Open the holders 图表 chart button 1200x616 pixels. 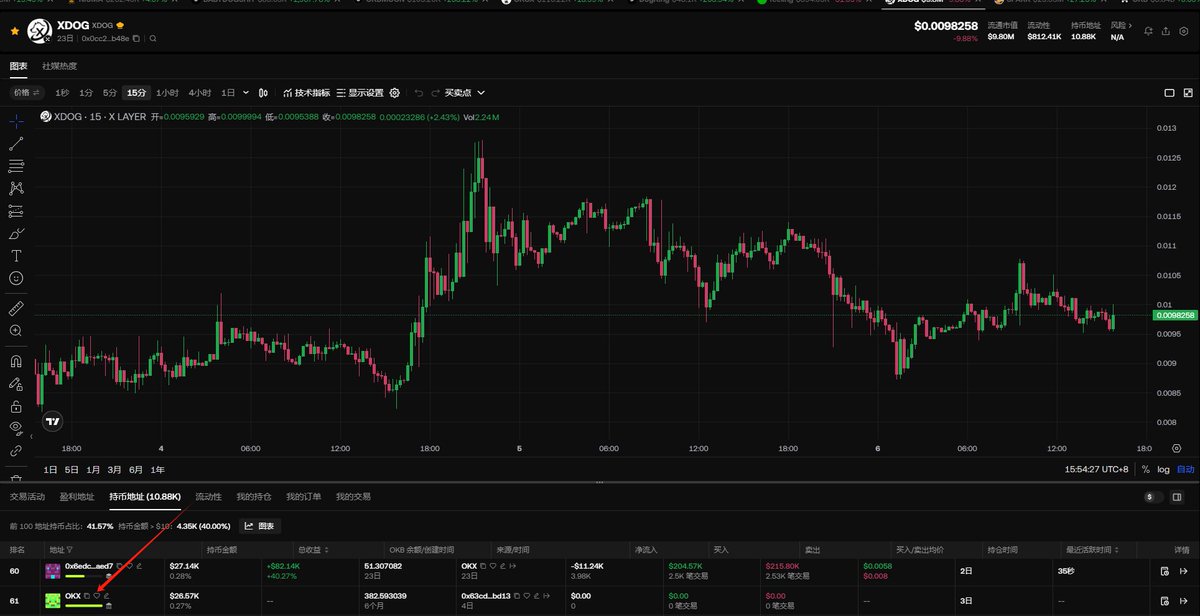point(259,525)
